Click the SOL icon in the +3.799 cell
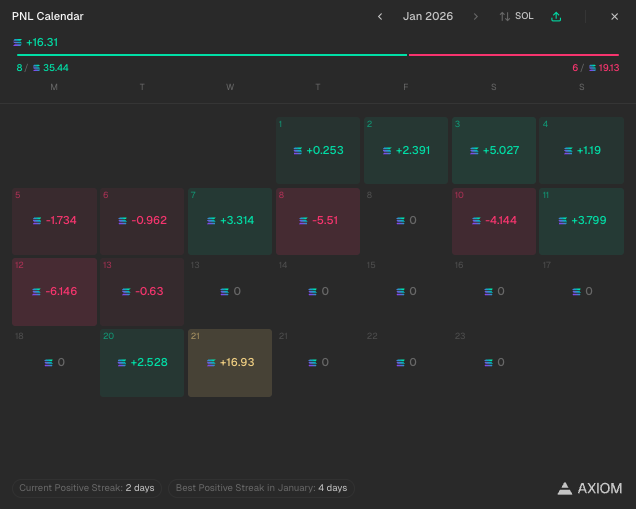 click(563, 221)
